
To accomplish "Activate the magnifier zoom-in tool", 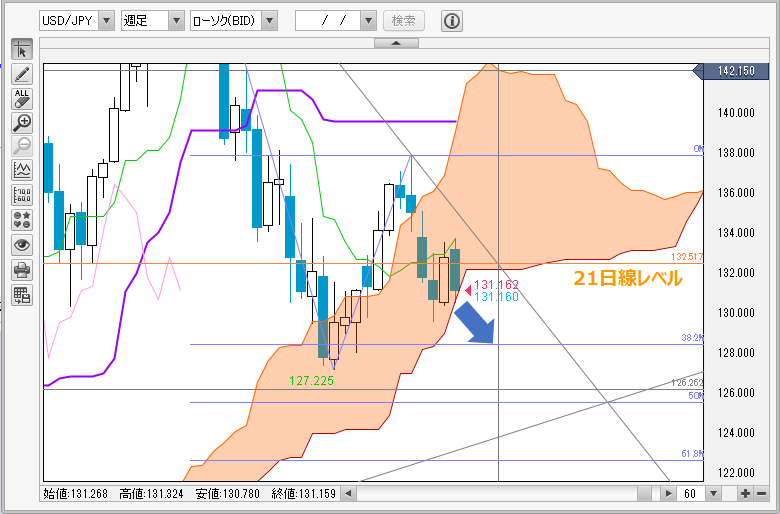I will (22, 122).
